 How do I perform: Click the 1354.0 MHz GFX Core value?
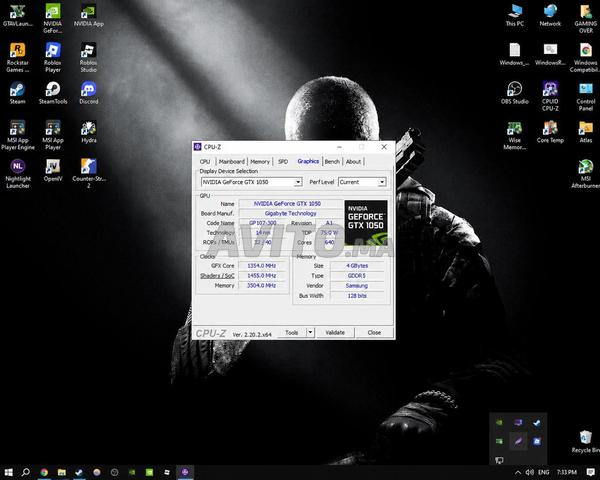pyautogui.click(x=262, y=266)
